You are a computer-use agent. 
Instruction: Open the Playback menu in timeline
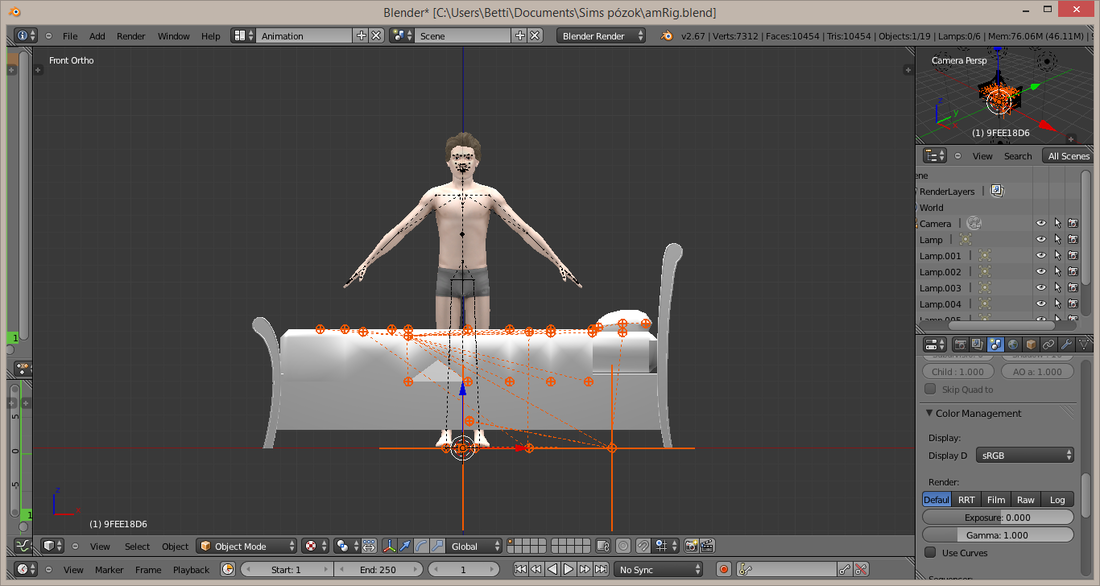point(191,570)
